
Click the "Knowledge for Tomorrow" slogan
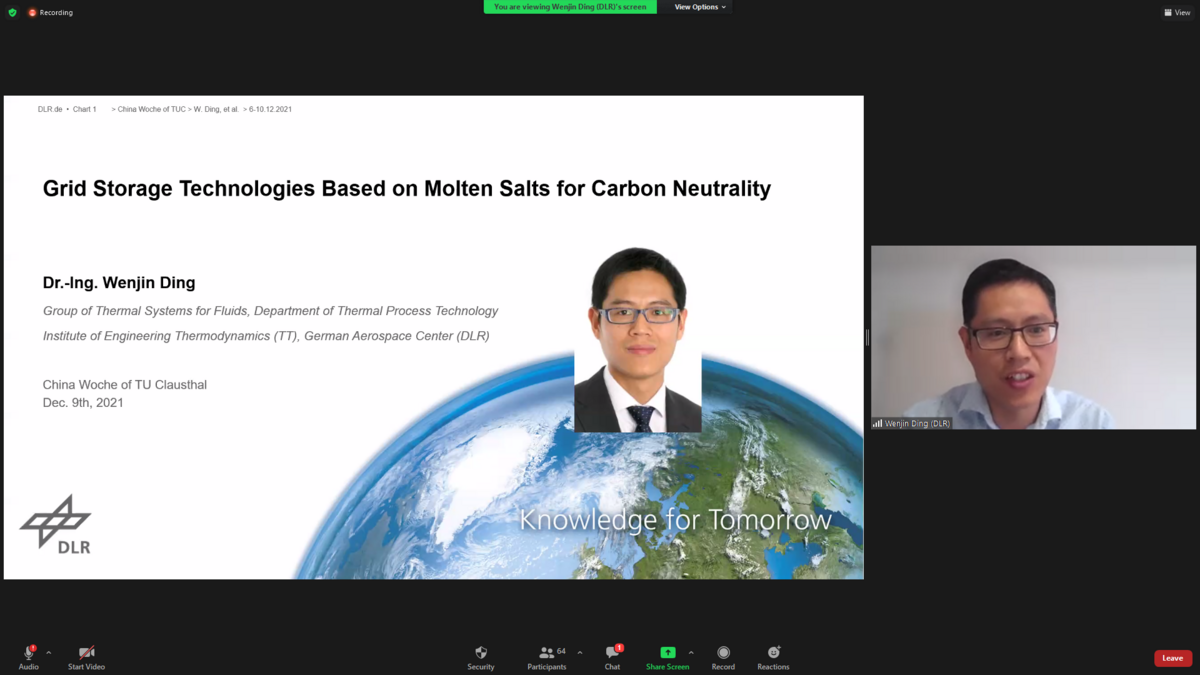click(675, 520)
